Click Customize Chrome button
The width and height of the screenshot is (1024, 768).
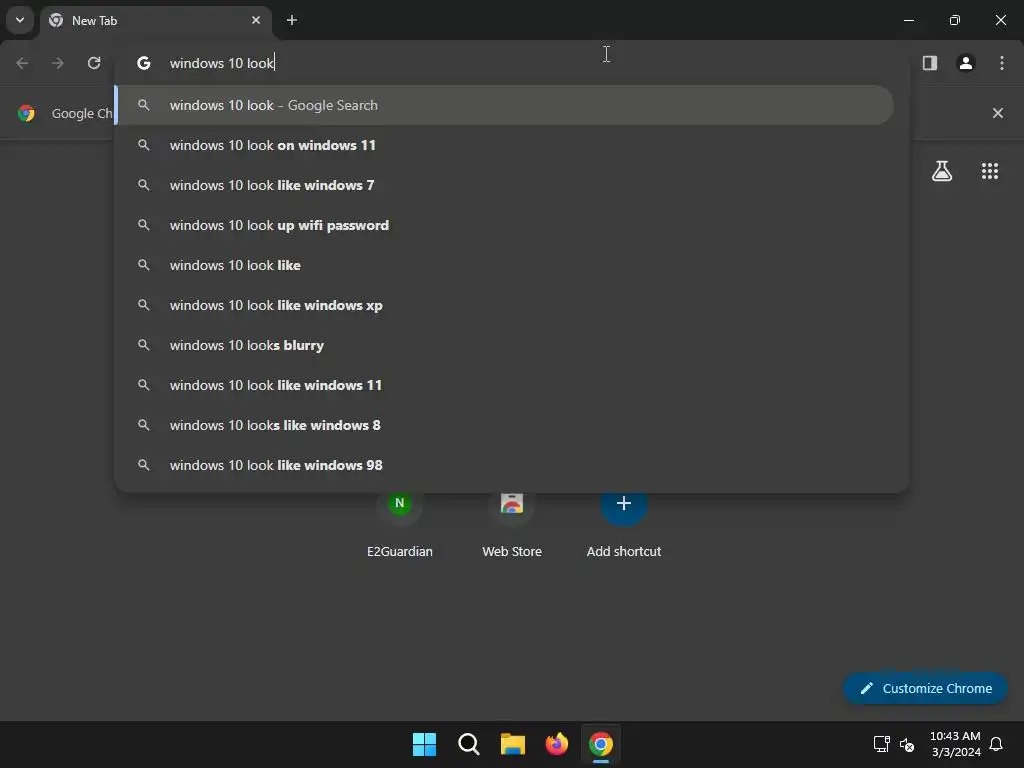pos(925,688)
